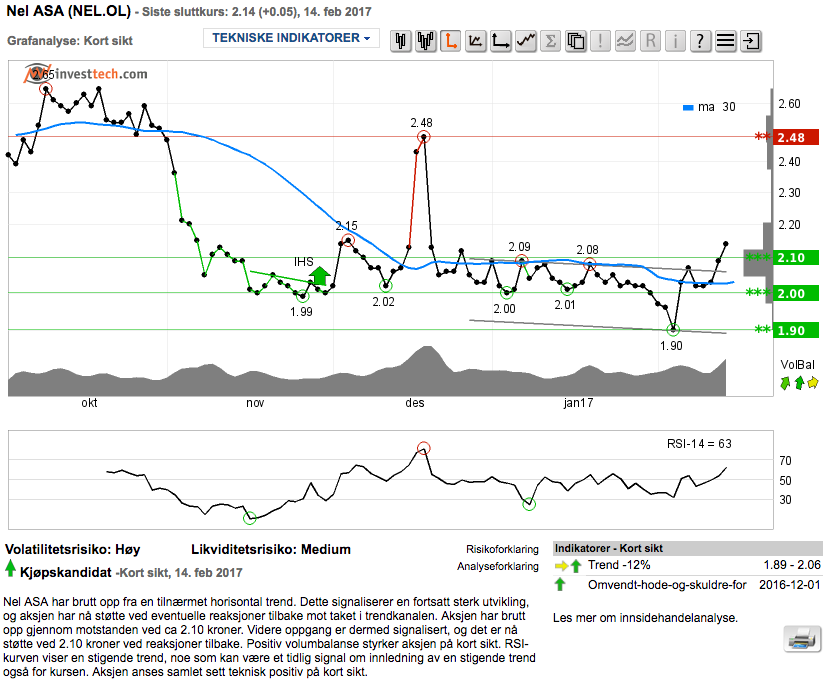Click the green arrow beside Omvendt-hode-og-skuldre-for
This screenshot has width=827, height=686.
(560, 584)
